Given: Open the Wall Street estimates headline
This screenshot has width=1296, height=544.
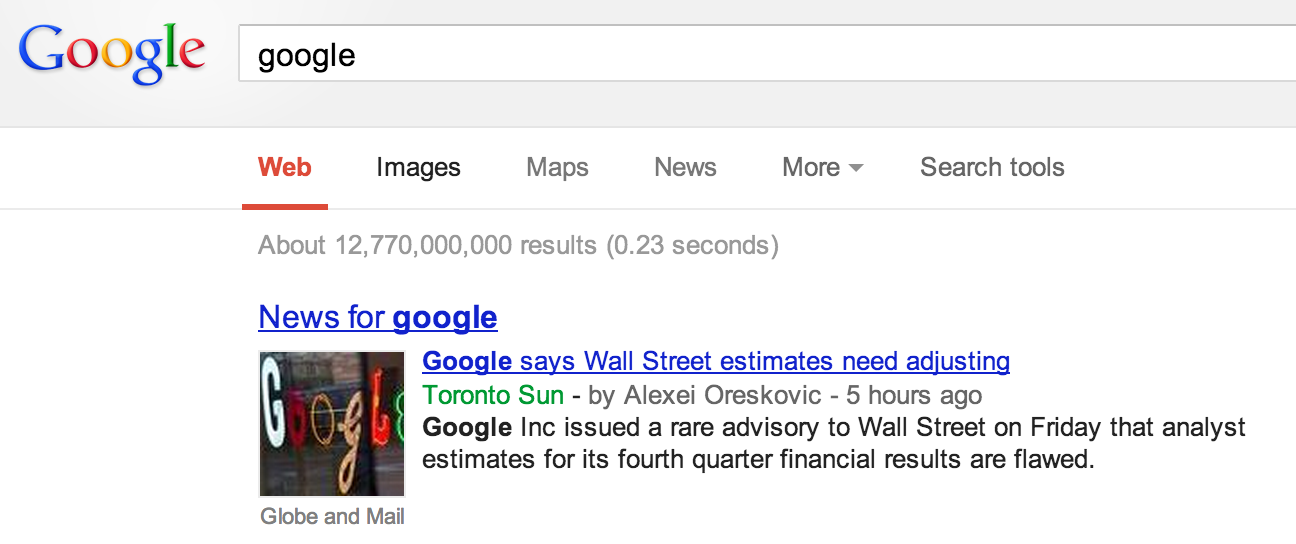Looking at the screenshot, I should [716, 361].
